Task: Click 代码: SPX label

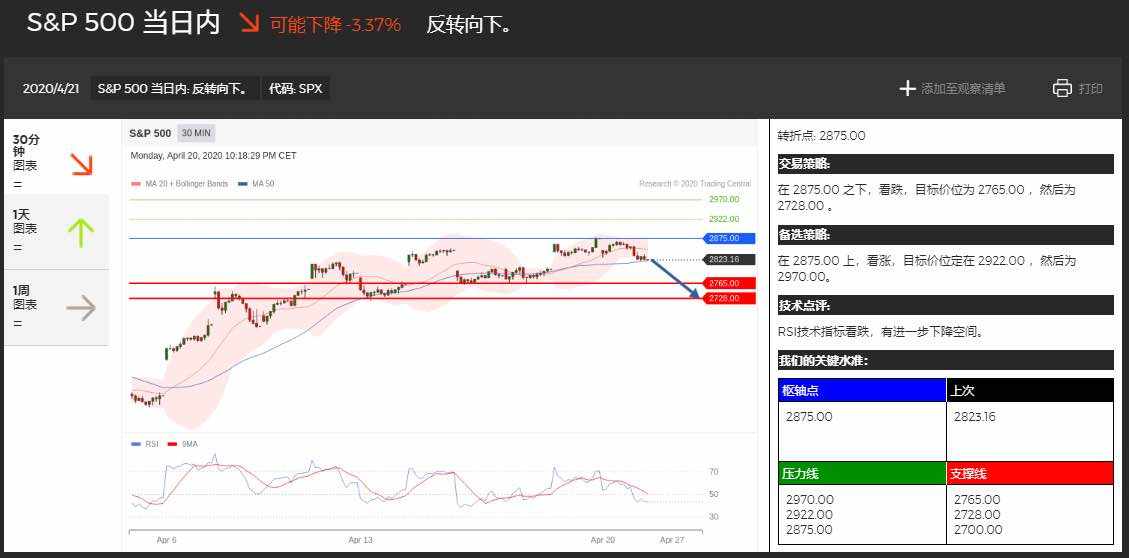Action: (295, 89)
